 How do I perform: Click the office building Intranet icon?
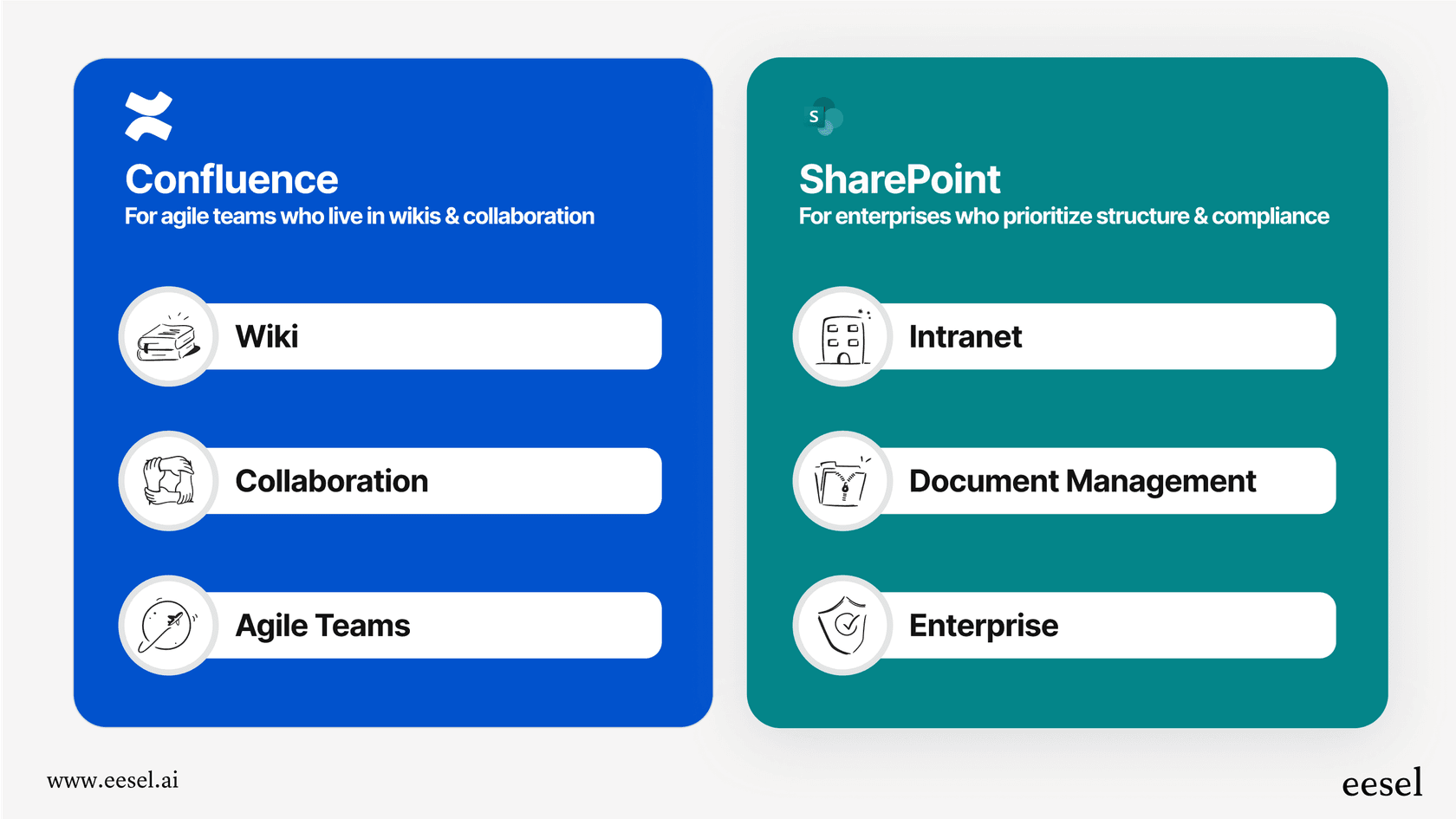842,336
